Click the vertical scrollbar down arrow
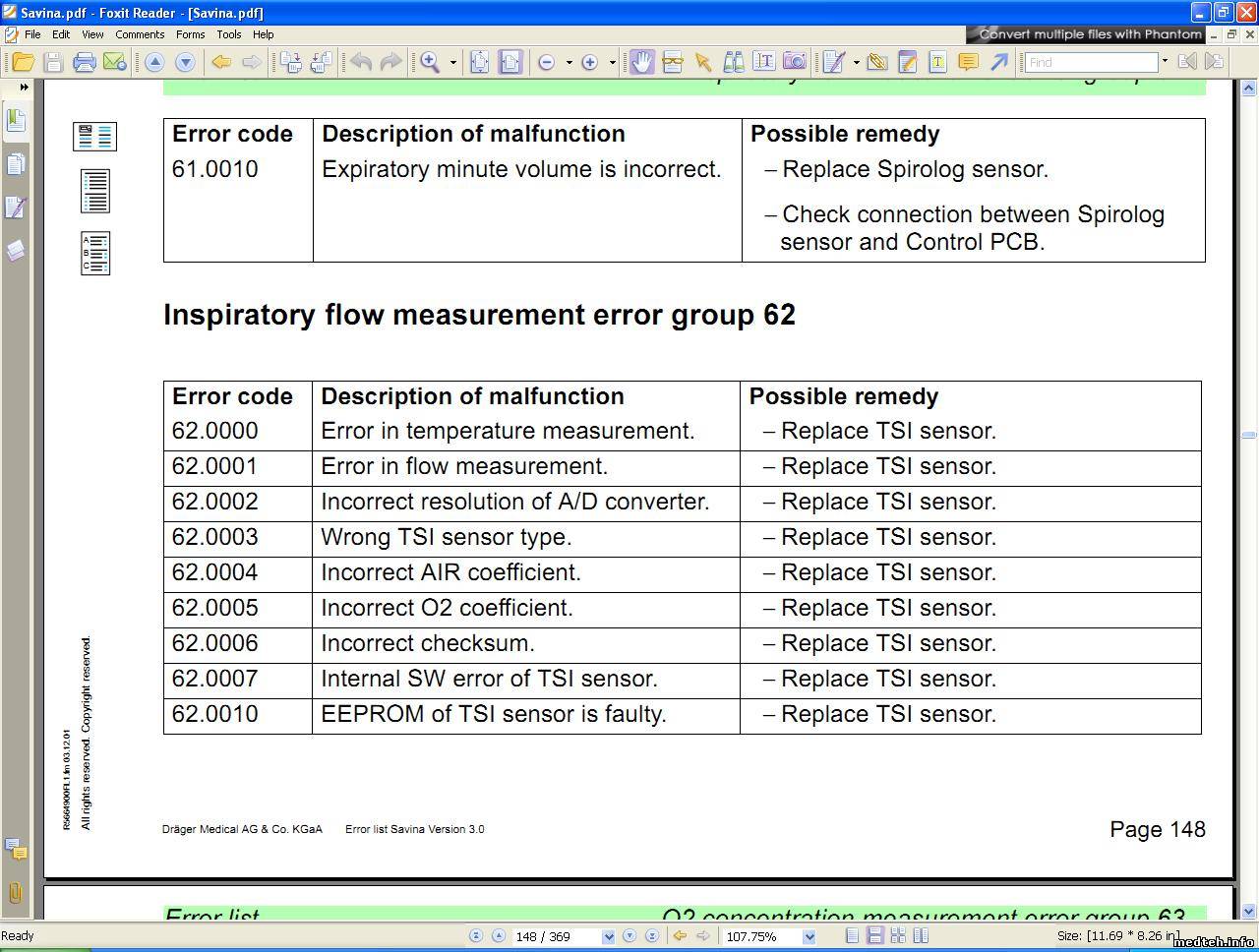Image resolution: width=1259 pixels, height=952 pixels. tap(1248, 912)
